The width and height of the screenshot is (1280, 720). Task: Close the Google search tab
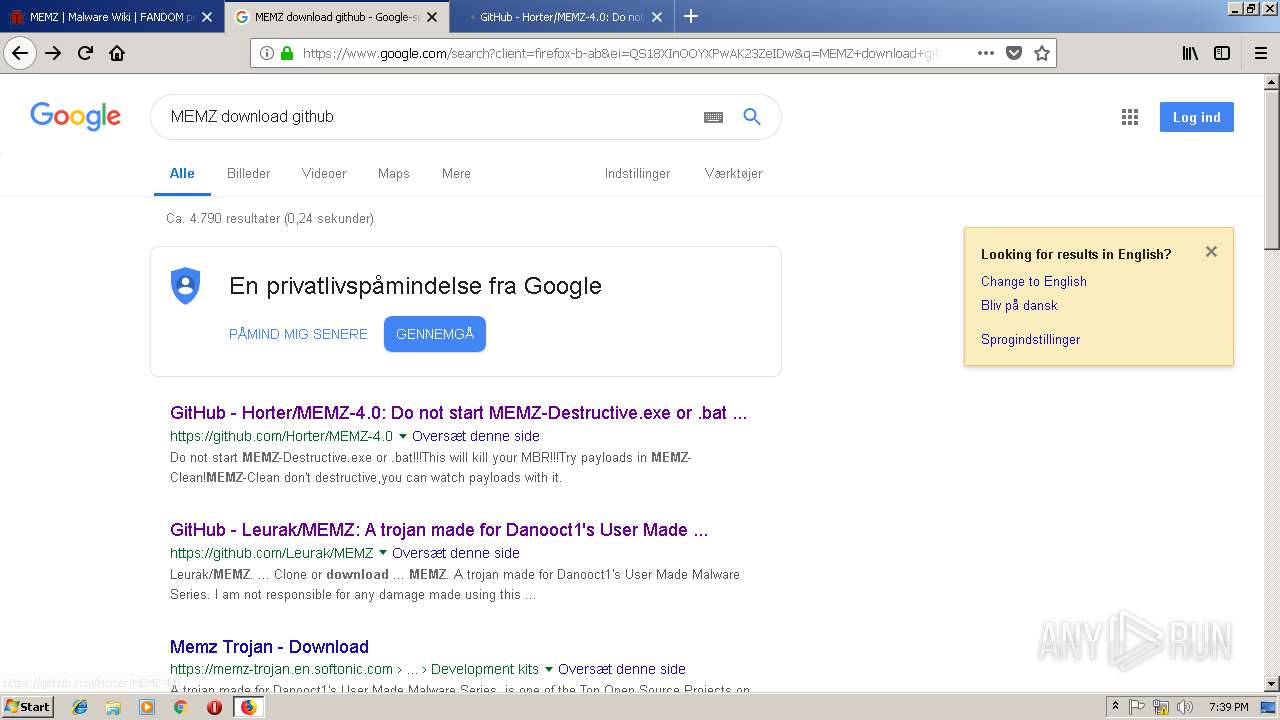pos(431,17)
